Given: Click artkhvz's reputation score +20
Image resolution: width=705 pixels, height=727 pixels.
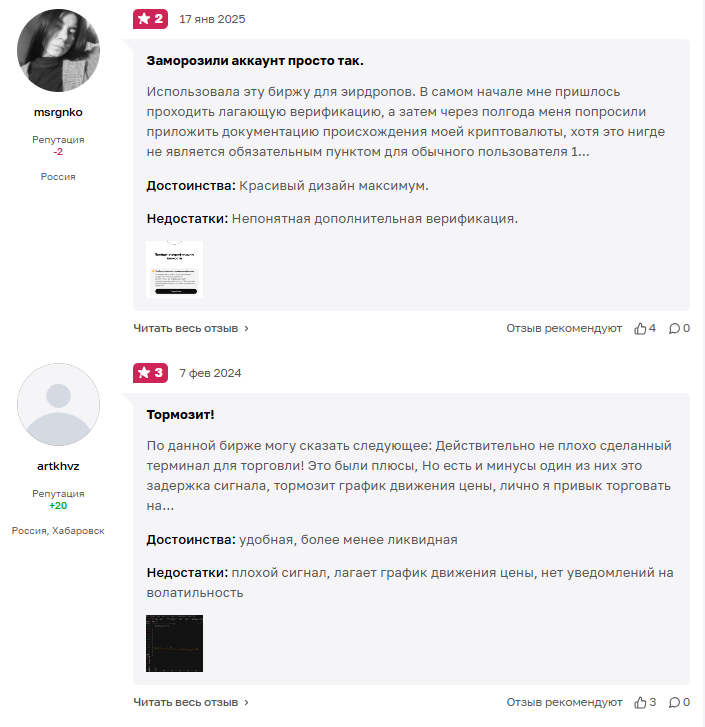Looking at the screenshot, I should [58, 506].
